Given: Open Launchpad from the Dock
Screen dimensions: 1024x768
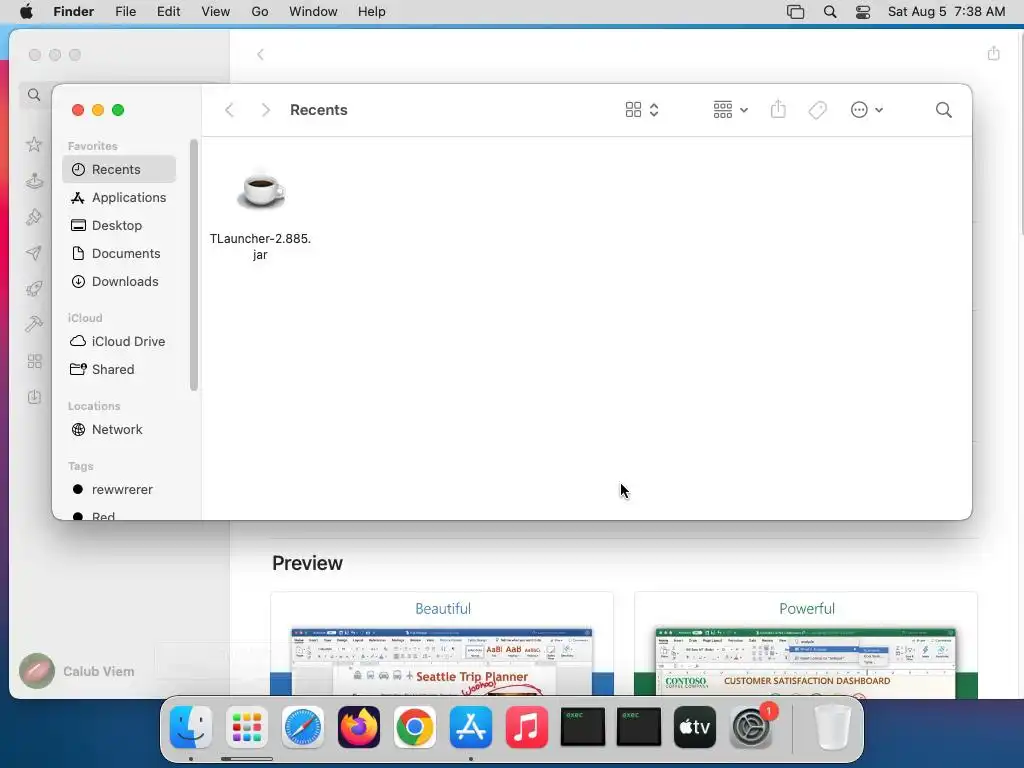Looking at the screenshot, I should (x=247, y=727).
